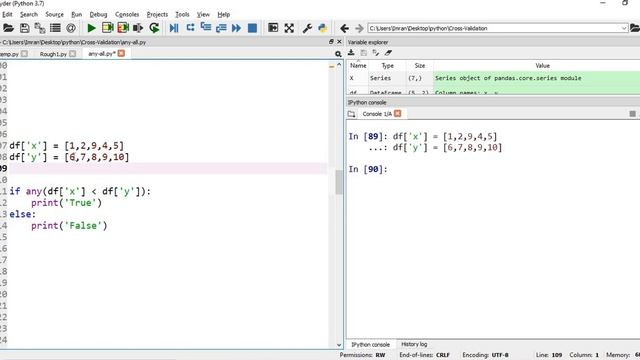
Task: Select IPython console bottom tab
Action: tap(371, 344)
